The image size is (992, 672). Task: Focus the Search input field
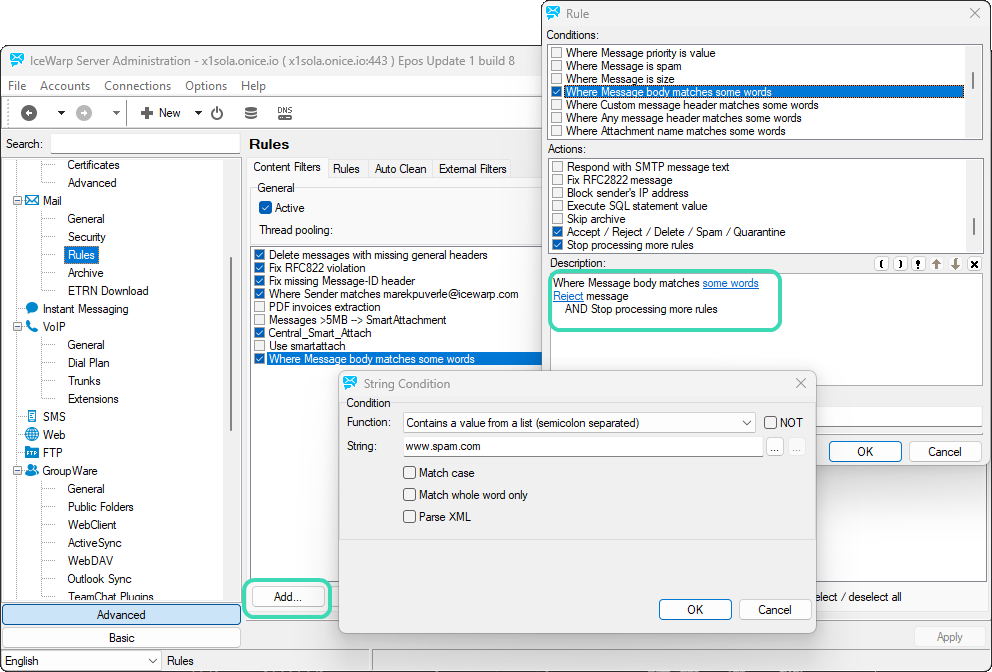[146, 144]
